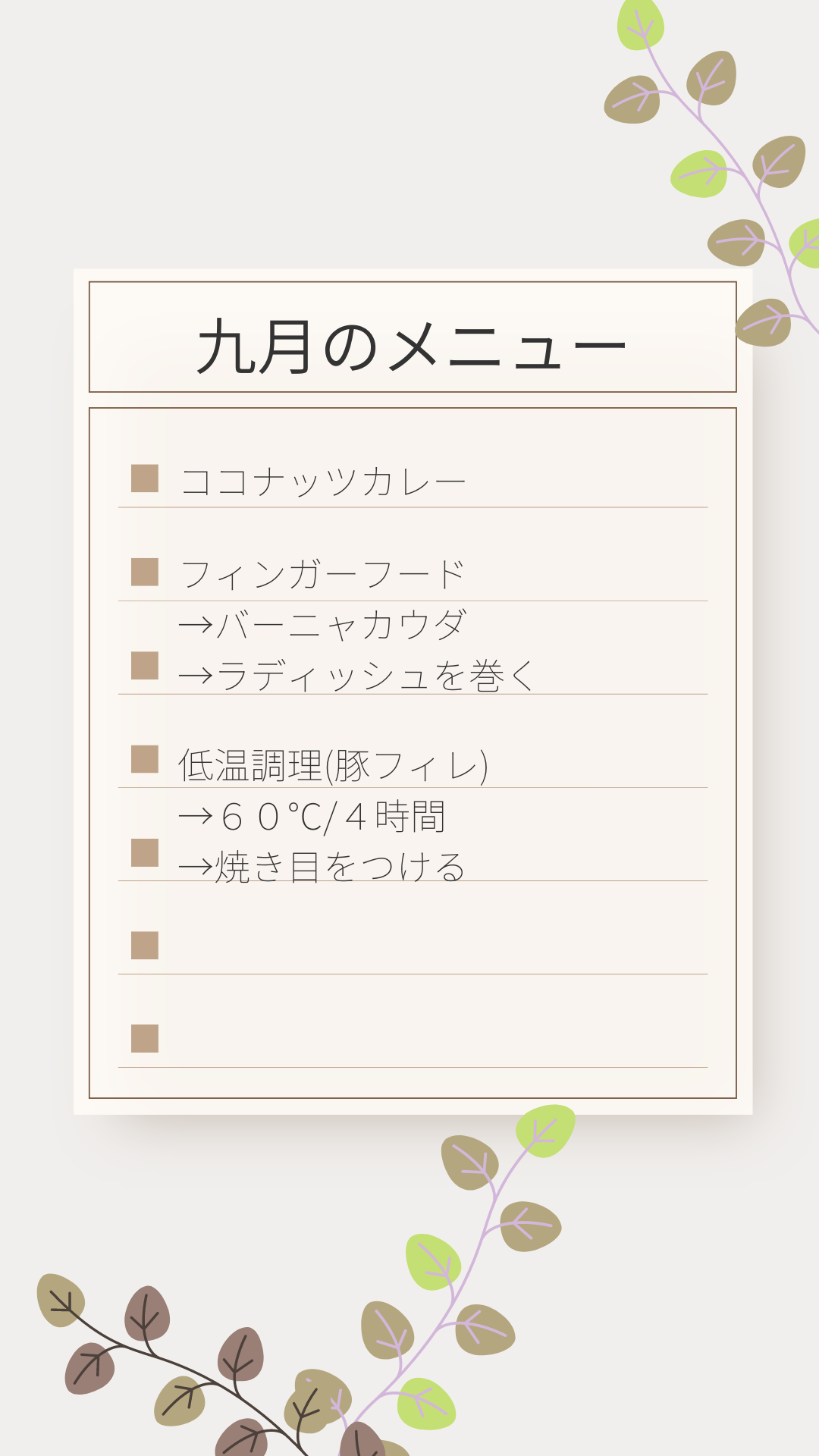The height and width of the screenshot is (1456, 819).
Task: Tick the square next to 焼き目をつける
Action: pos(145,852)
